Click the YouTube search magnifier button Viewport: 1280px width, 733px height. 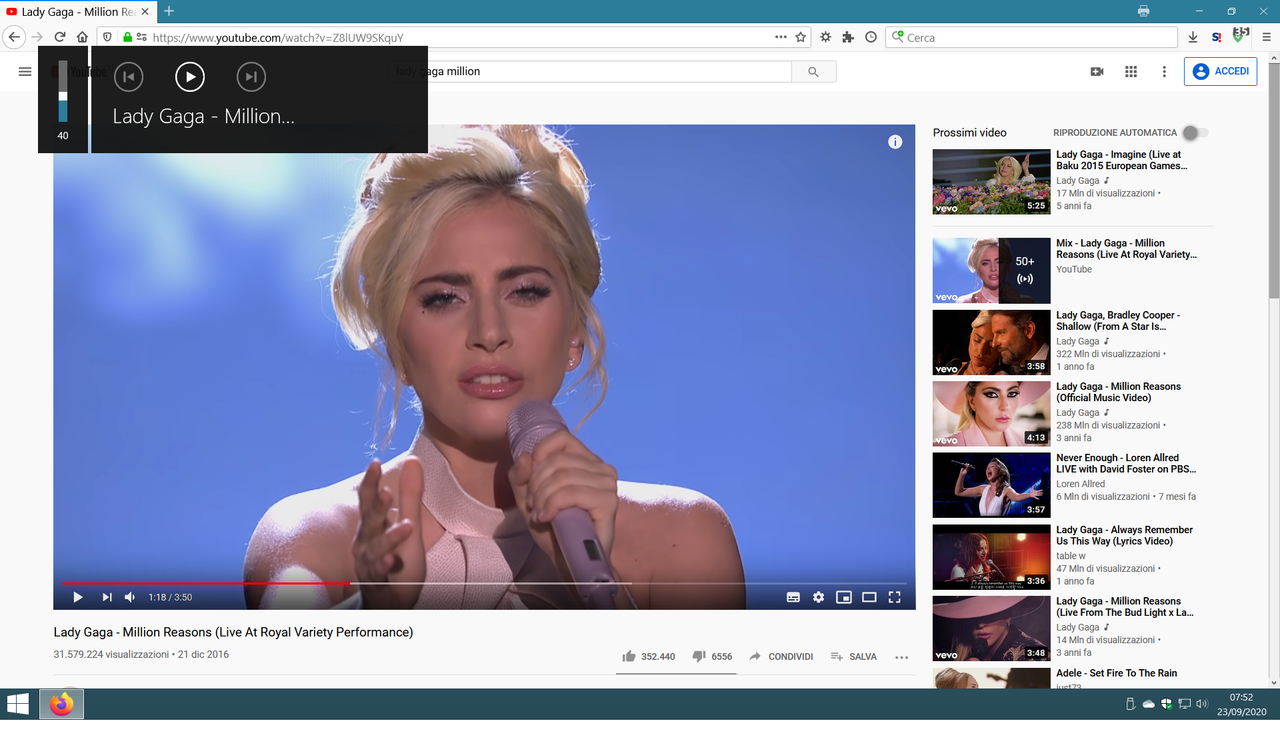(813, 72)
